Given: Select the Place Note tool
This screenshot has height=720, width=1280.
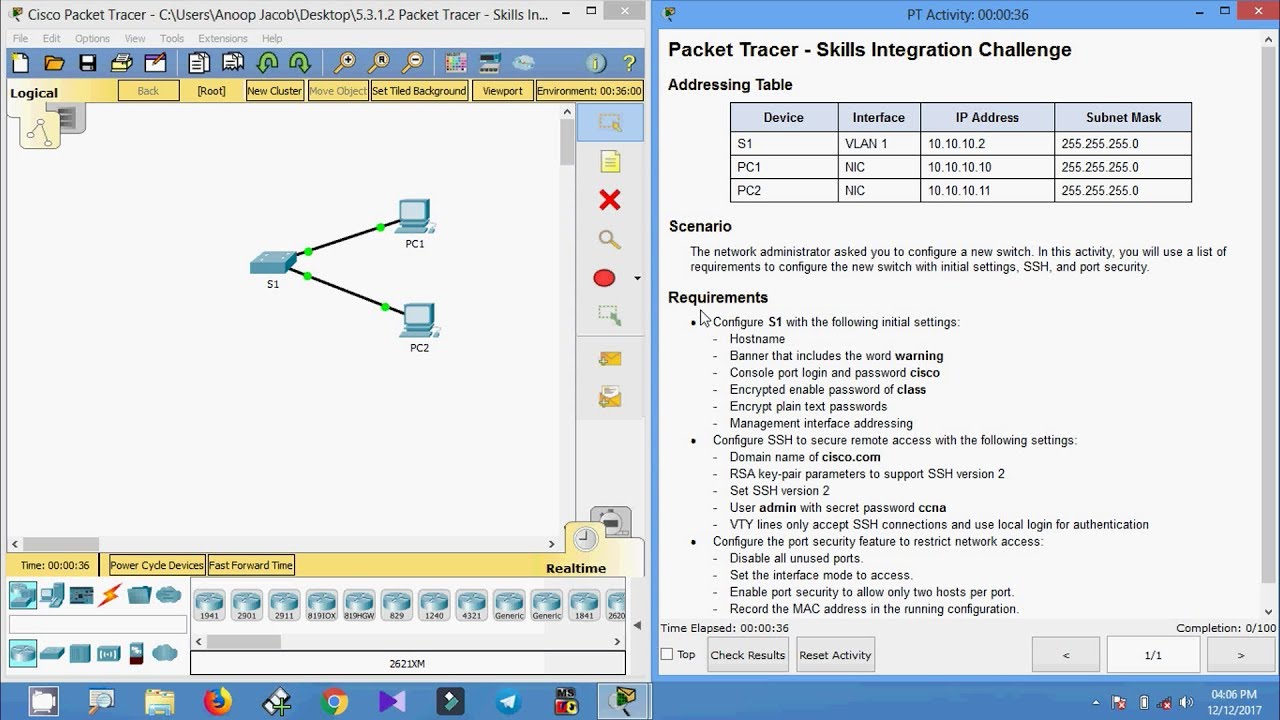Looking at the screenshot, I should click(609, 161).
